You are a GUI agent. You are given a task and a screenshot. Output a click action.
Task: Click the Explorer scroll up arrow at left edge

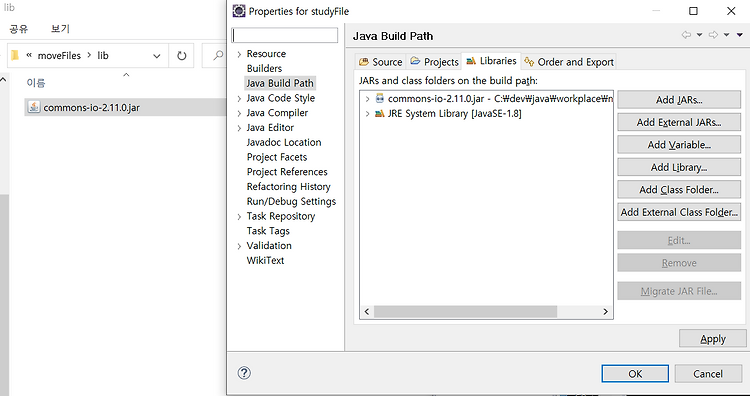point(3,79)
